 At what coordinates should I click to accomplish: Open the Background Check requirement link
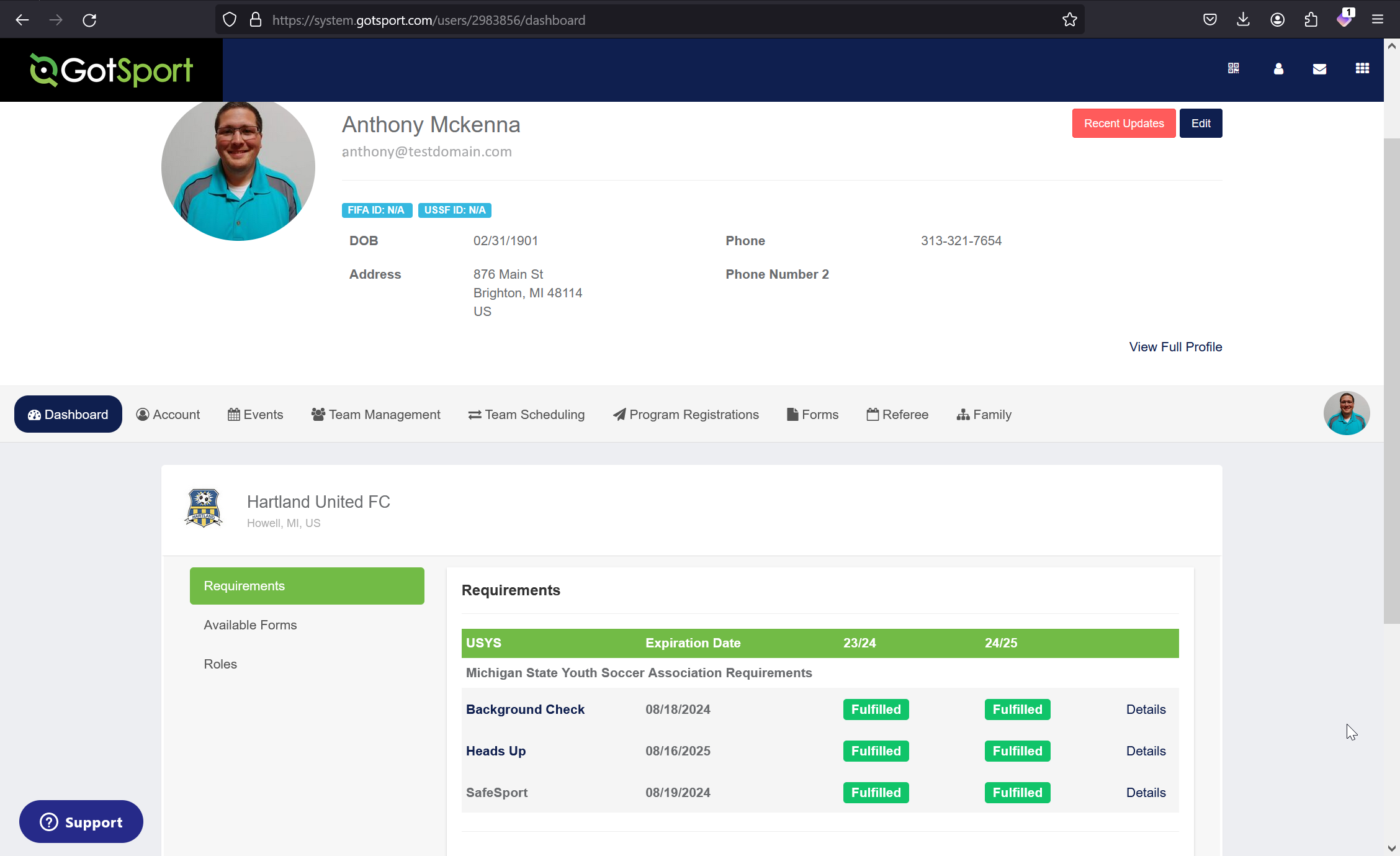pos(525,710)
